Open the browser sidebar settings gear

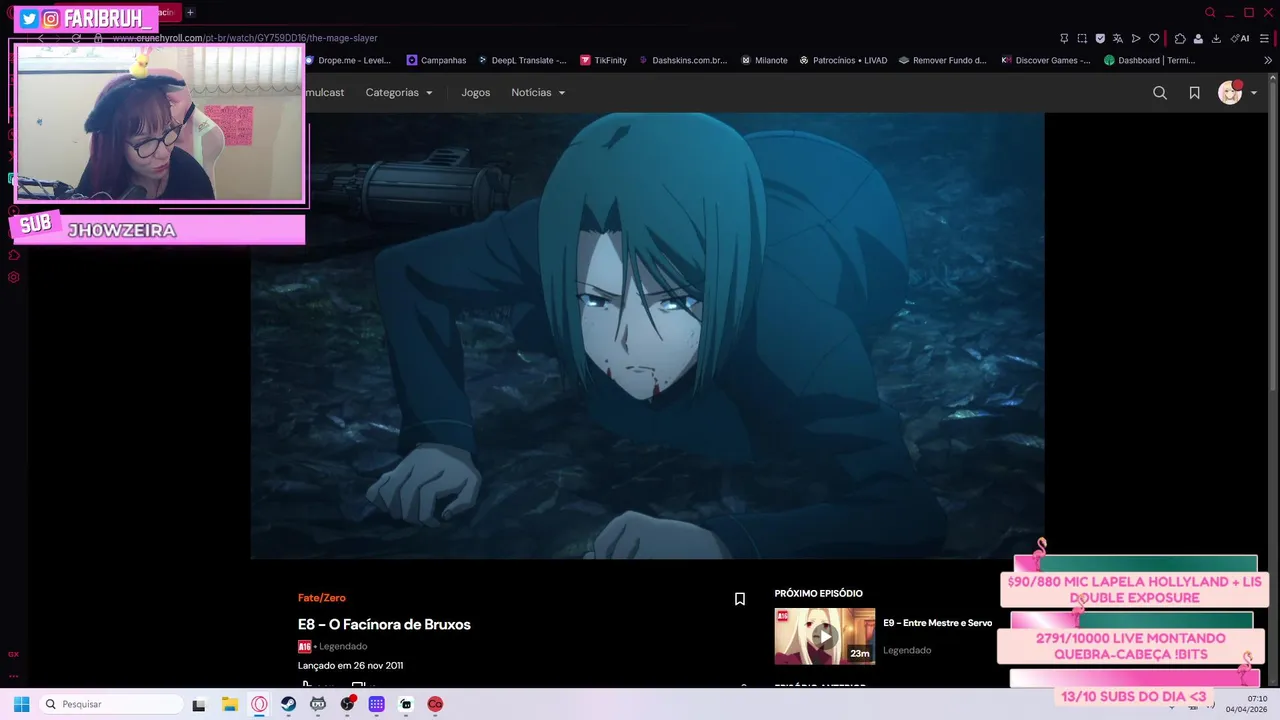14,277
